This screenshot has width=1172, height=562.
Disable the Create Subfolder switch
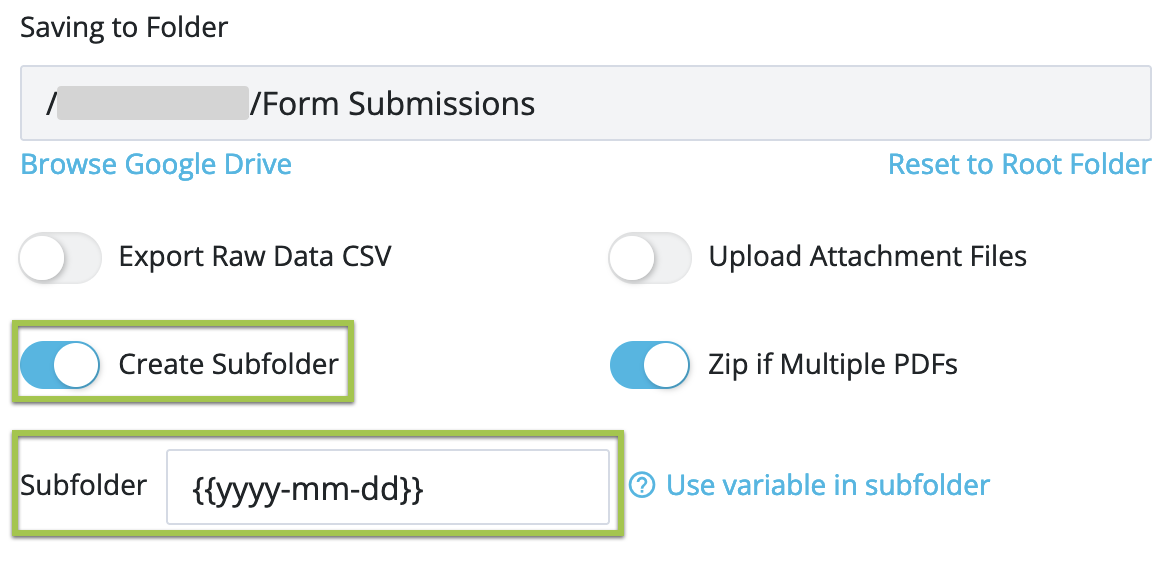pyautogui.click(x=60, y=365)
